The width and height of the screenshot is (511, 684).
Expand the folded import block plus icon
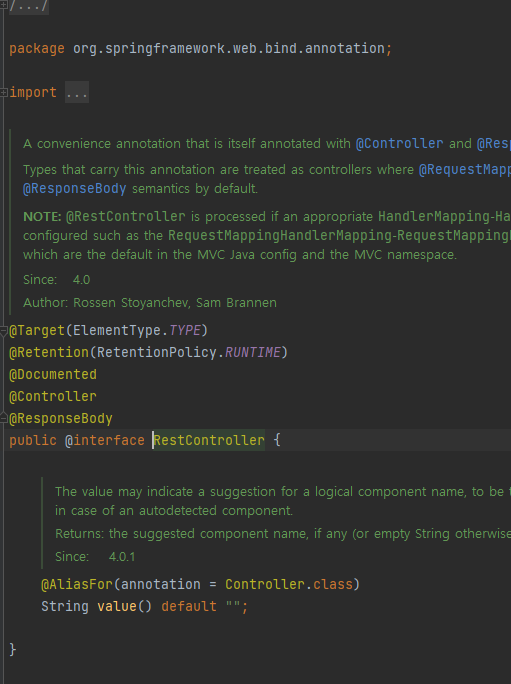point(3,92)
